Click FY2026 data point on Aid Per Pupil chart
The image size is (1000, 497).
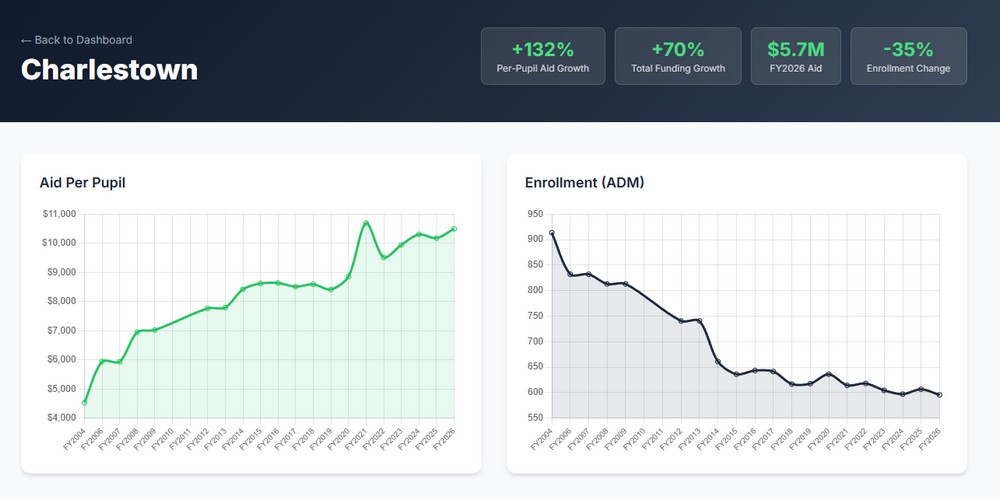454,229
